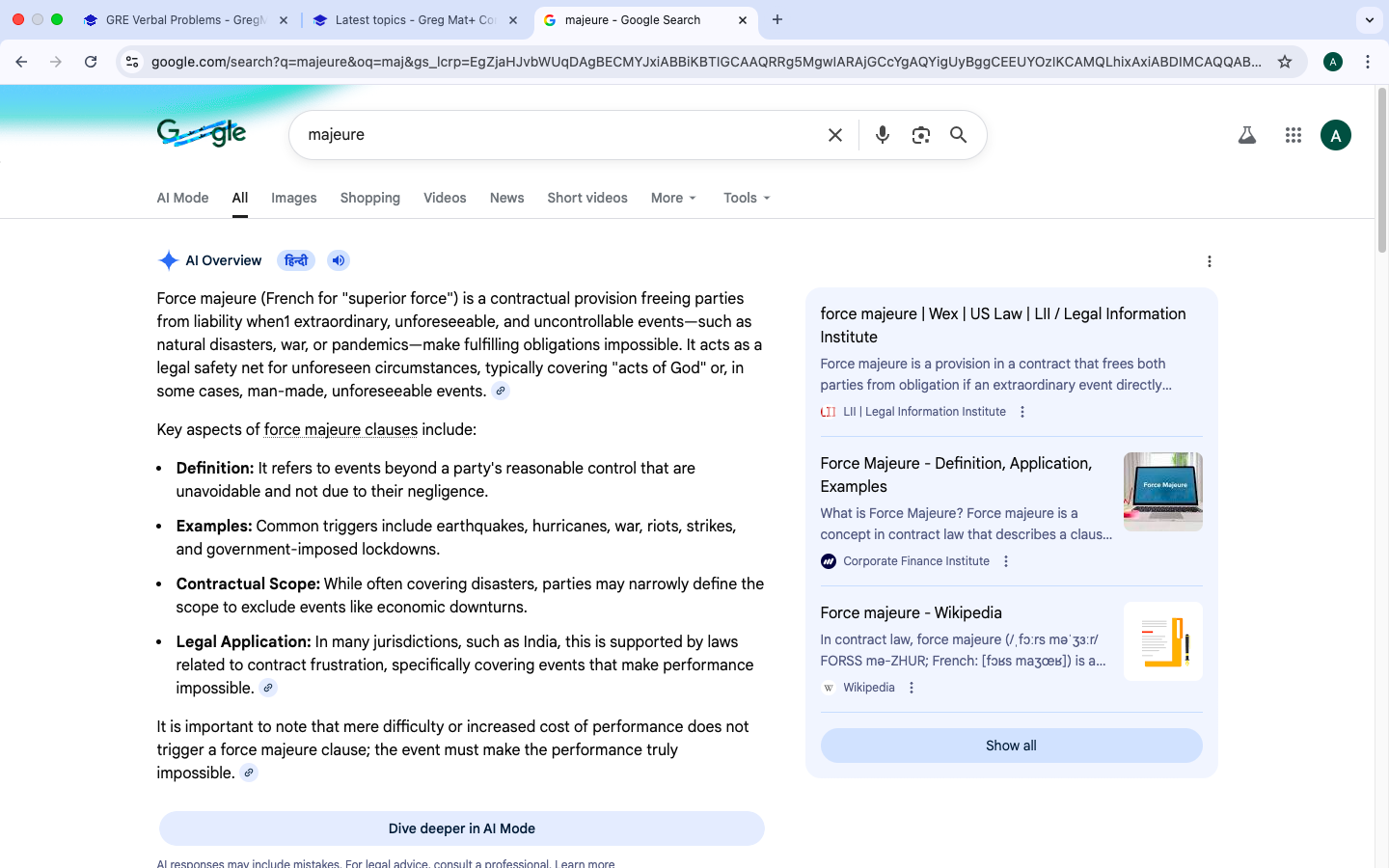The image size is (1389, 868).
Task: Reload the current page
Action: [91, 62]
